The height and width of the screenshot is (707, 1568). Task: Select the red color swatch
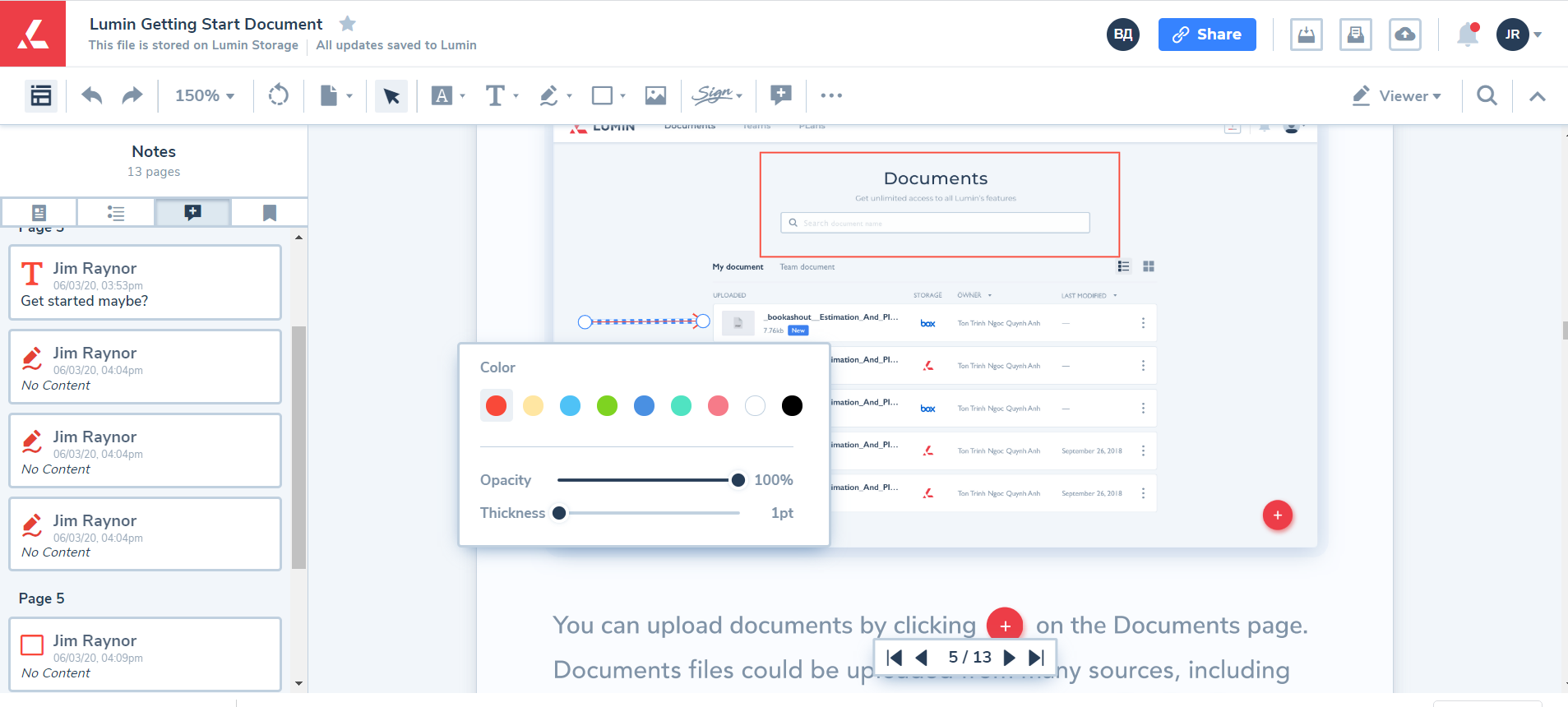pyautogui.click(x=497, y=405)
